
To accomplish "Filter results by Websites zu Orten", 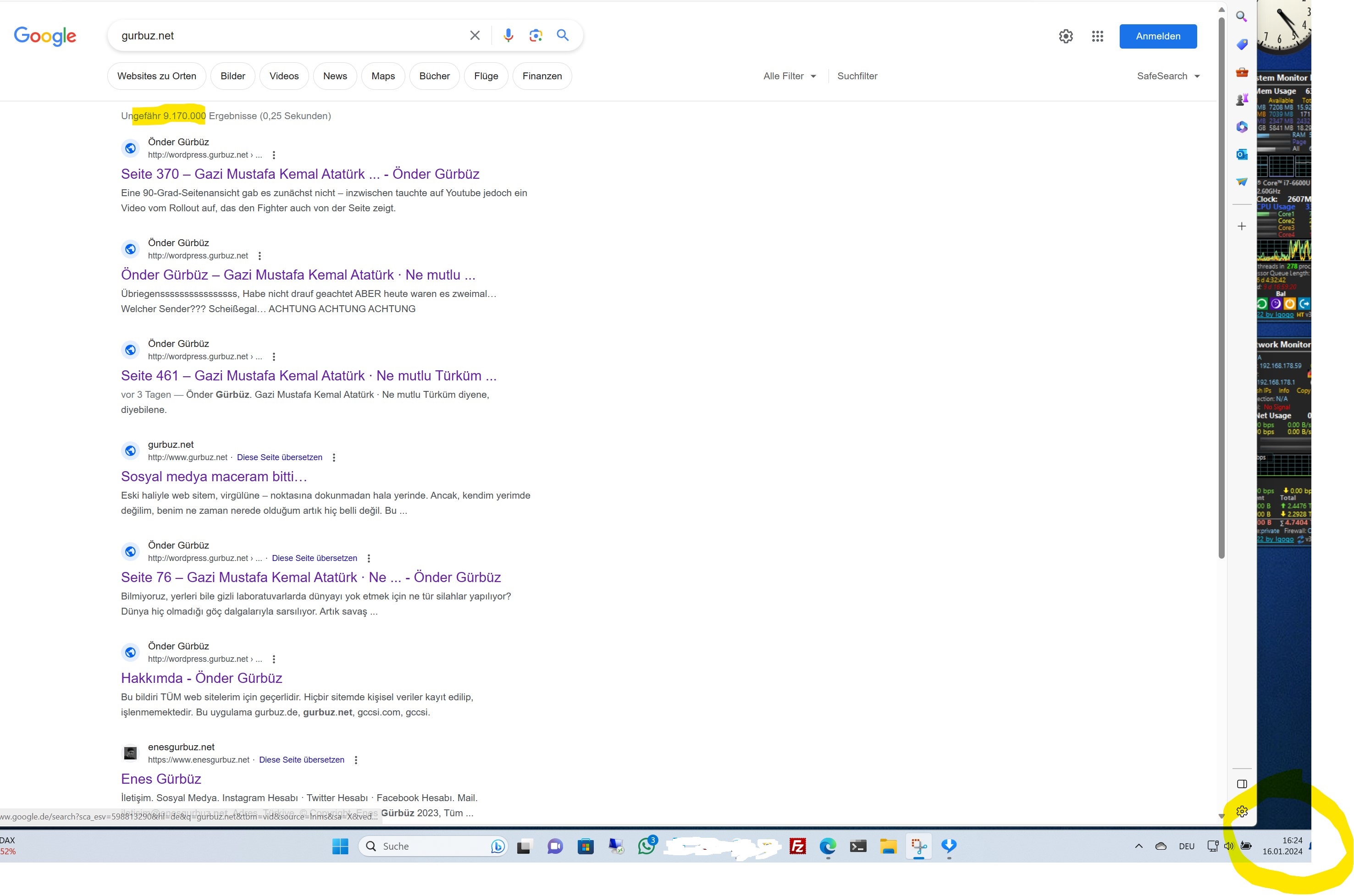I will (x=157, y=76).
